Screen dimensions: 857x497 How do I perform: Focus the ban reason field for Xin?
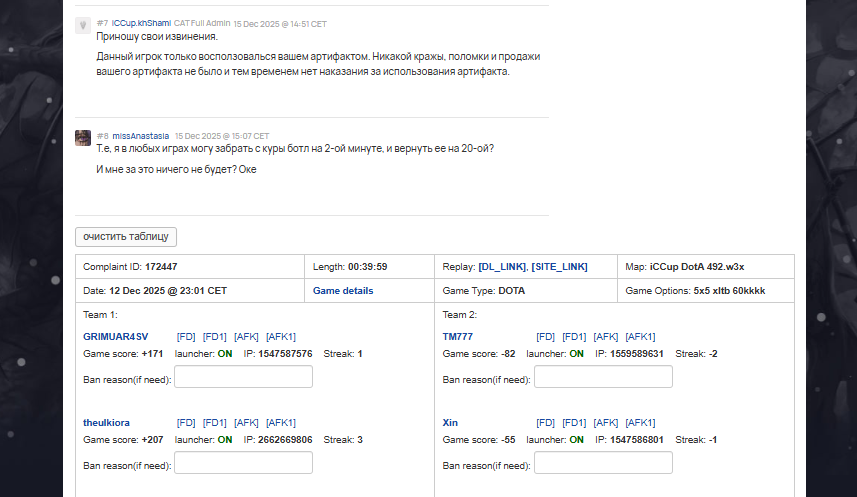click(603, 463)
